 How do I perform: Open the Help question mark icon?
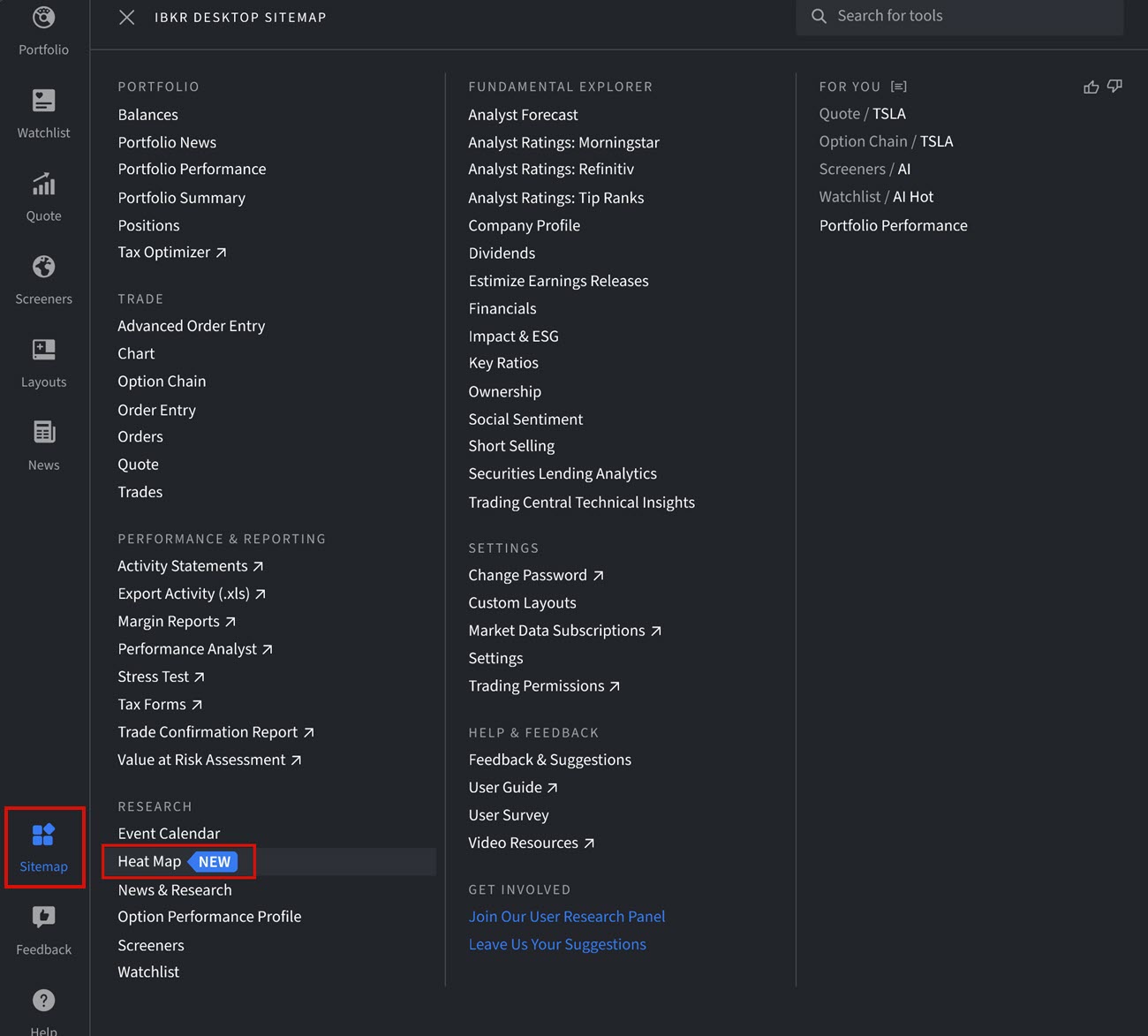[x=43, y=1000]
